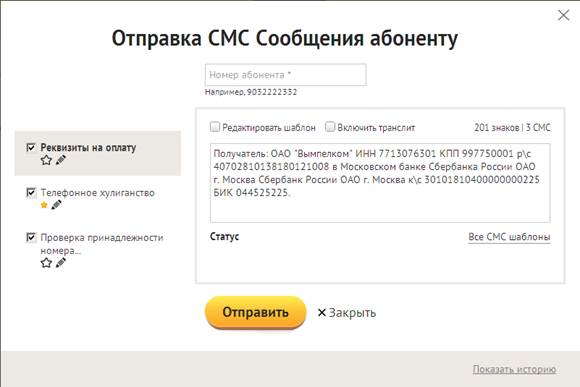Select the Проверка принадлежности номера template
Viewport: 580px width, 387px height.
(102, 244)
